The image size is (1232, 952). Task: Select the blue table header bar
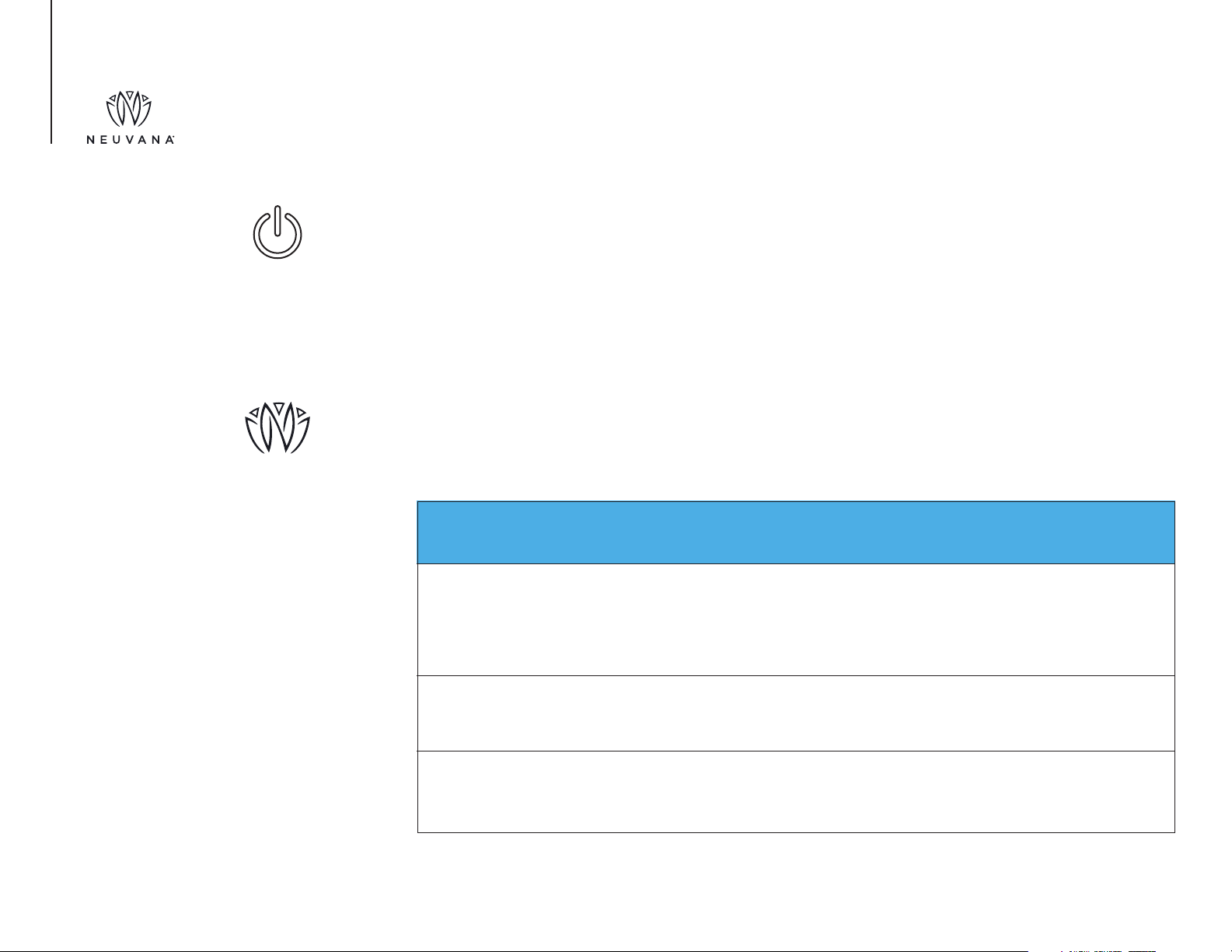pos(796,532)
